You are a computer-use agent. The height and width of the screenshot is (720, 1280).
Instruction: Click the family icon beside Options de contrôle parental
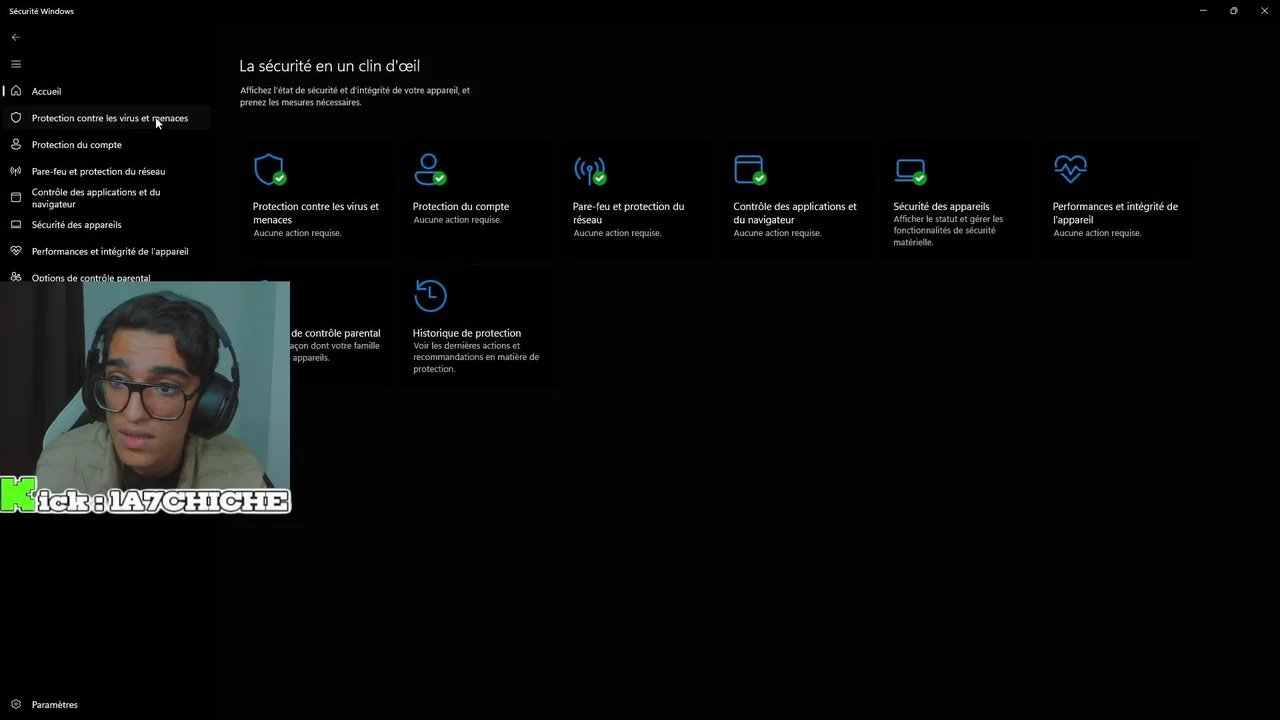click(16, 277)
